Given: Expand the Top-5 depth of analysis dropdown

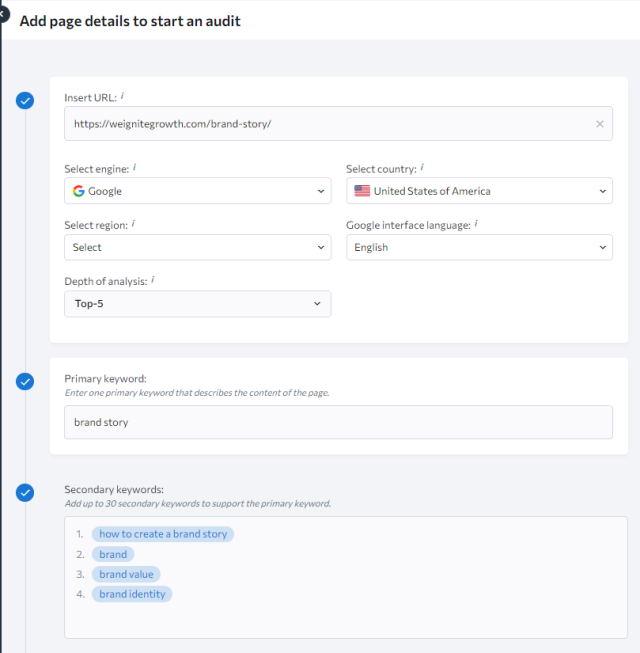Looking at the screenshot, I should (x=197, y=304).
